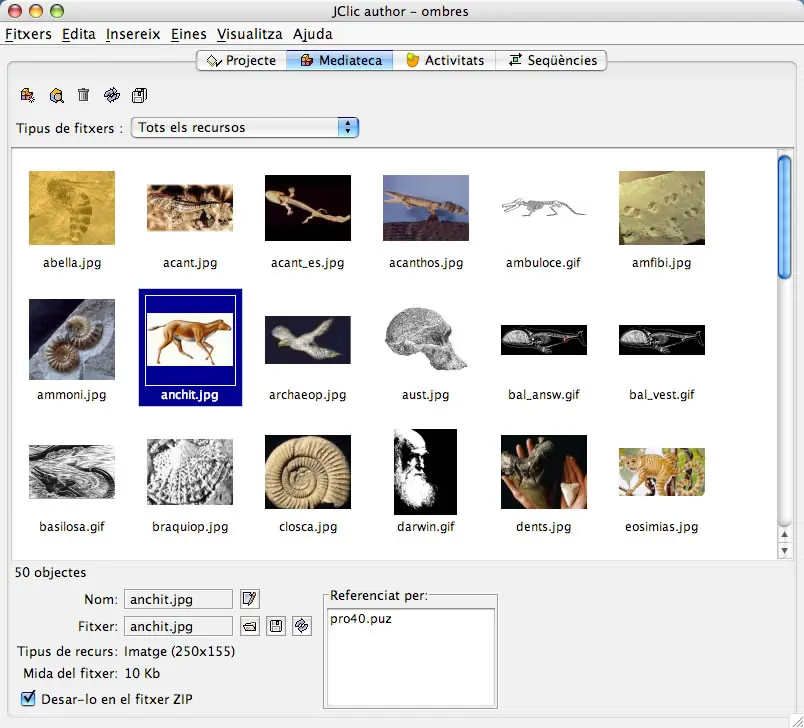Viewport: 804px width, 728px height.
Task: Click the media list vertical scrollbar thumb
Action: coord(785,217)
